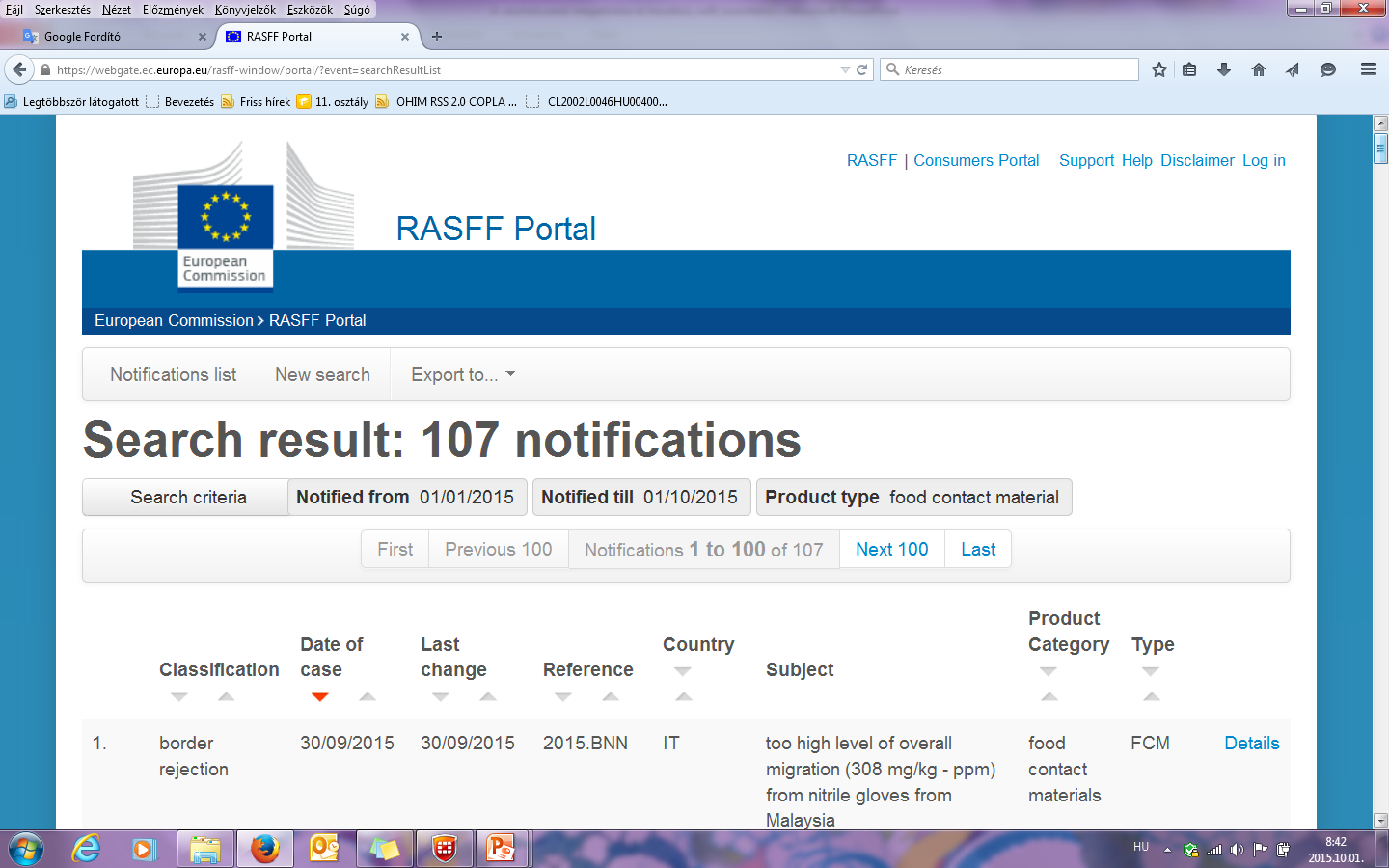Sort Product Category ascending arrow

[x=1049, y=696]
